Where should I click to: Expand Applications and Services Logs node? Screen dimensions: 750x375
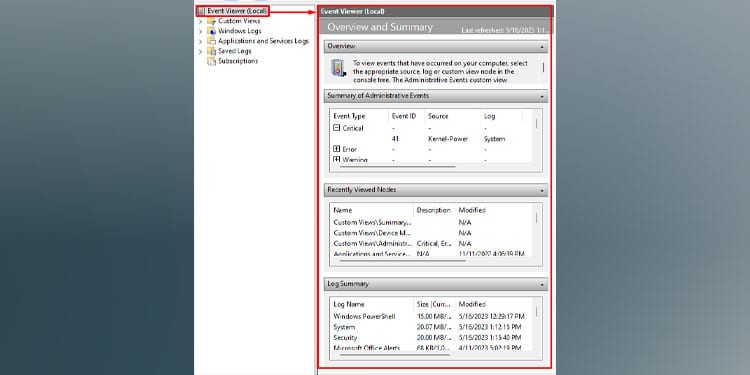click(x=200, y=42)
